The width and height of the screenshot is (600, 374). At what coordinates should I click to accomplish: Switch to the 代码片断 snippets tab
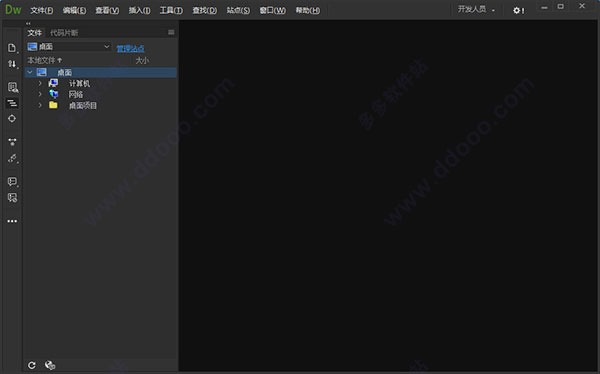coord(64,33)
